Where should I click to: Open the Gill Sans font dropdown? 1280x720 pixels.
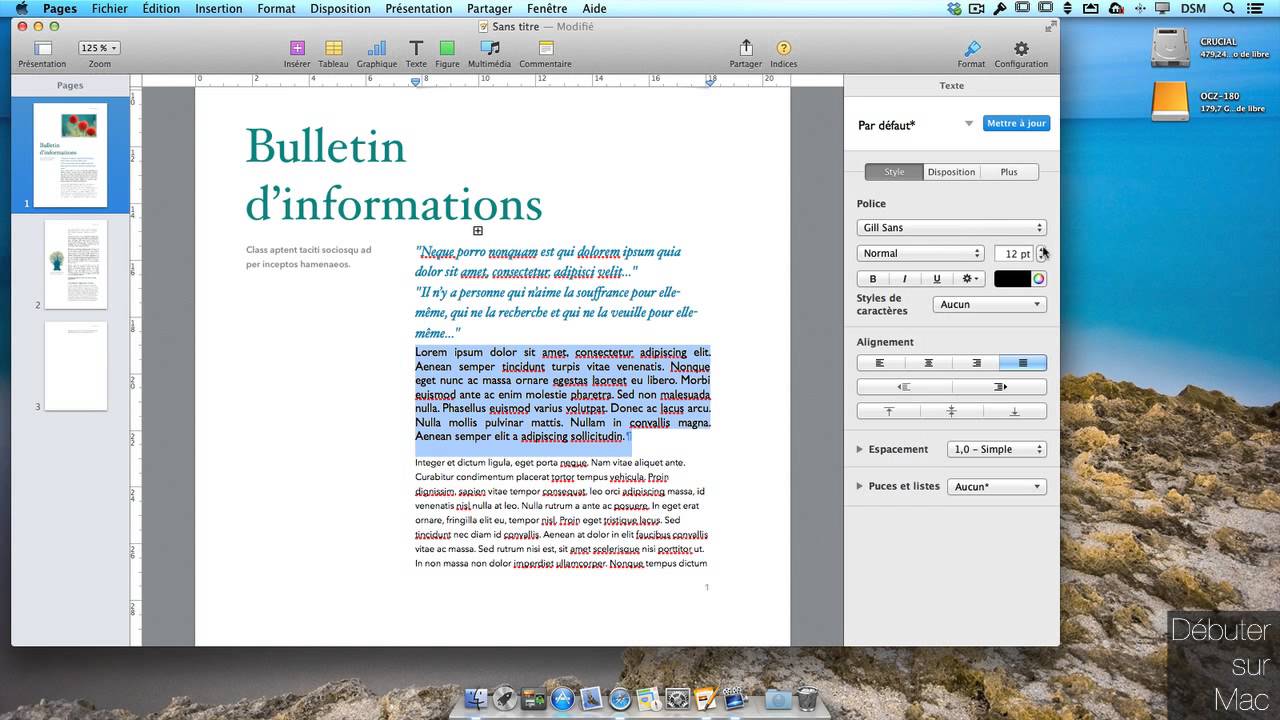[951, 228]
